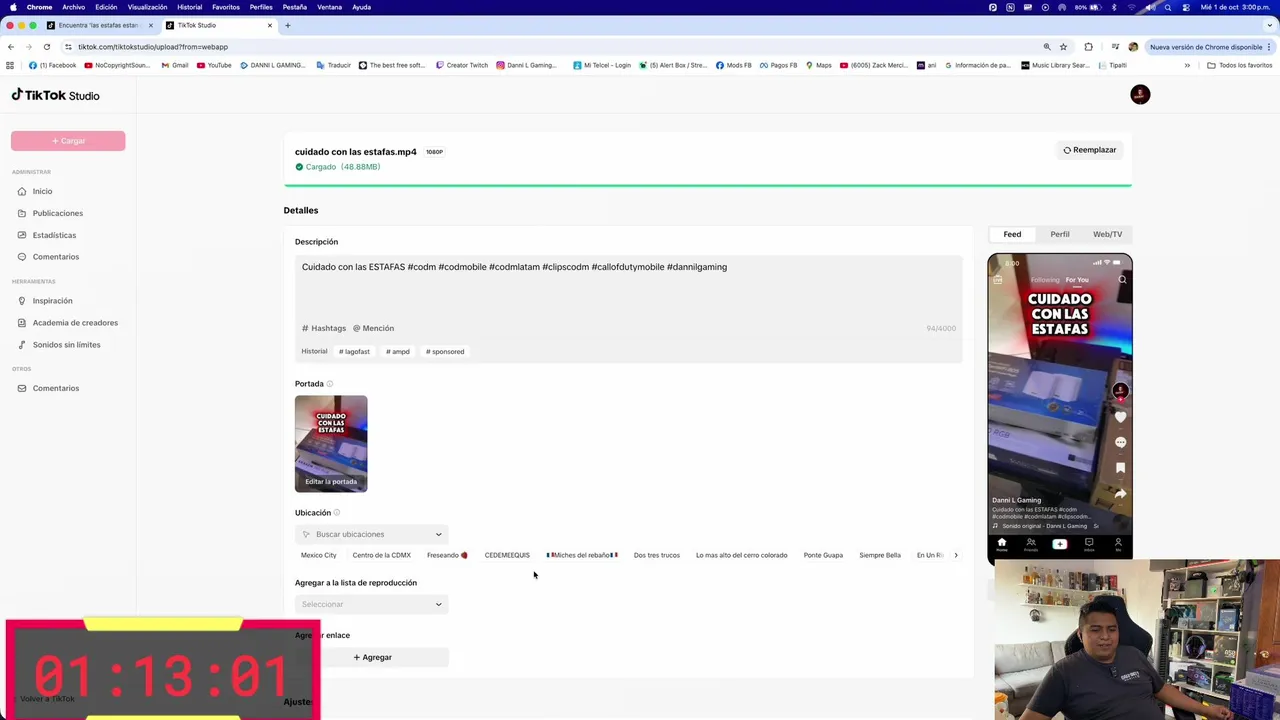
Task: Choose the Ponte Guapa location
Action: pos(823,555)
